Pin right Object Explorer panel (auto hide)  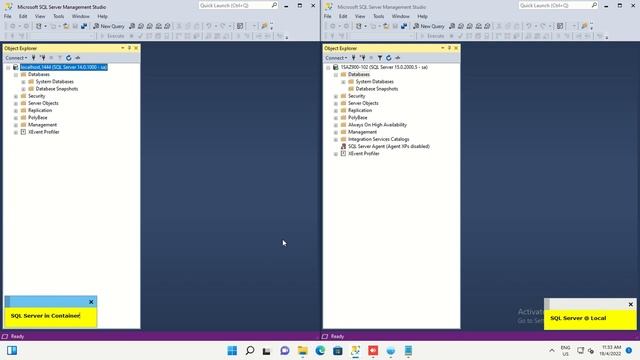pyautogui.click(x=449, y=48)
